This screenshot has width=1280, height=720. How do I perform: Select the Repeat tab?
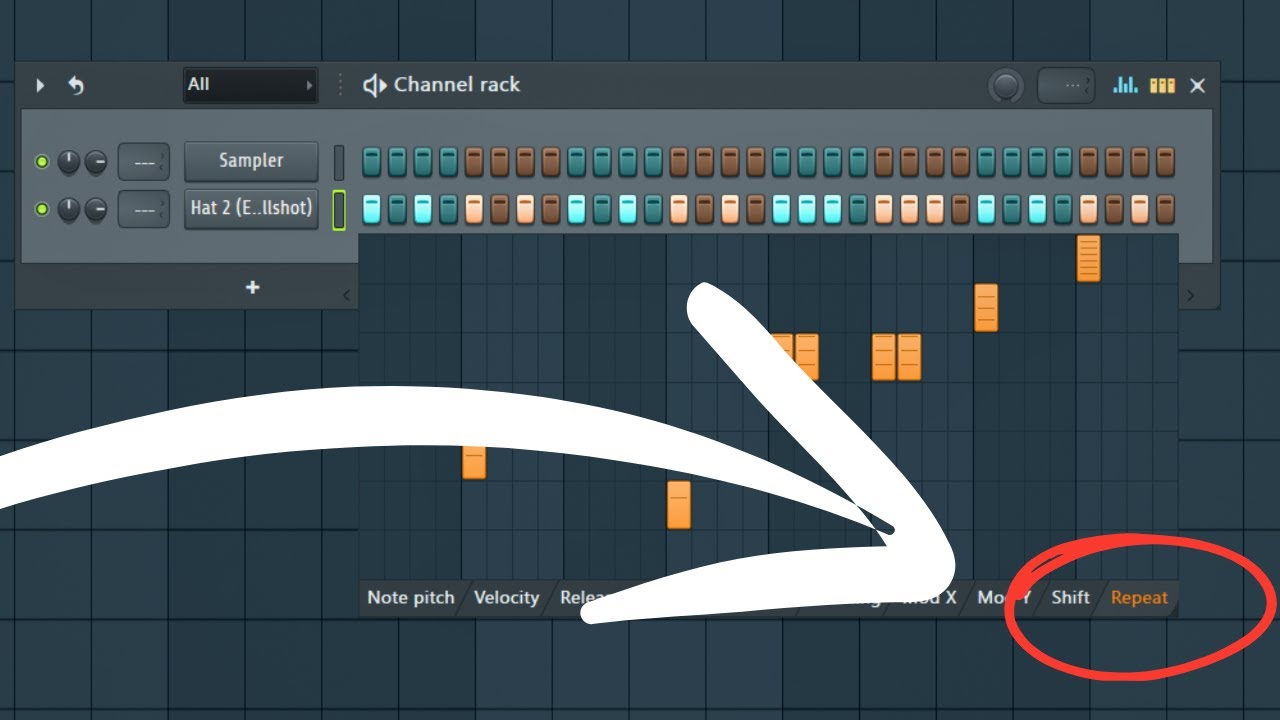pos(1139,598)
